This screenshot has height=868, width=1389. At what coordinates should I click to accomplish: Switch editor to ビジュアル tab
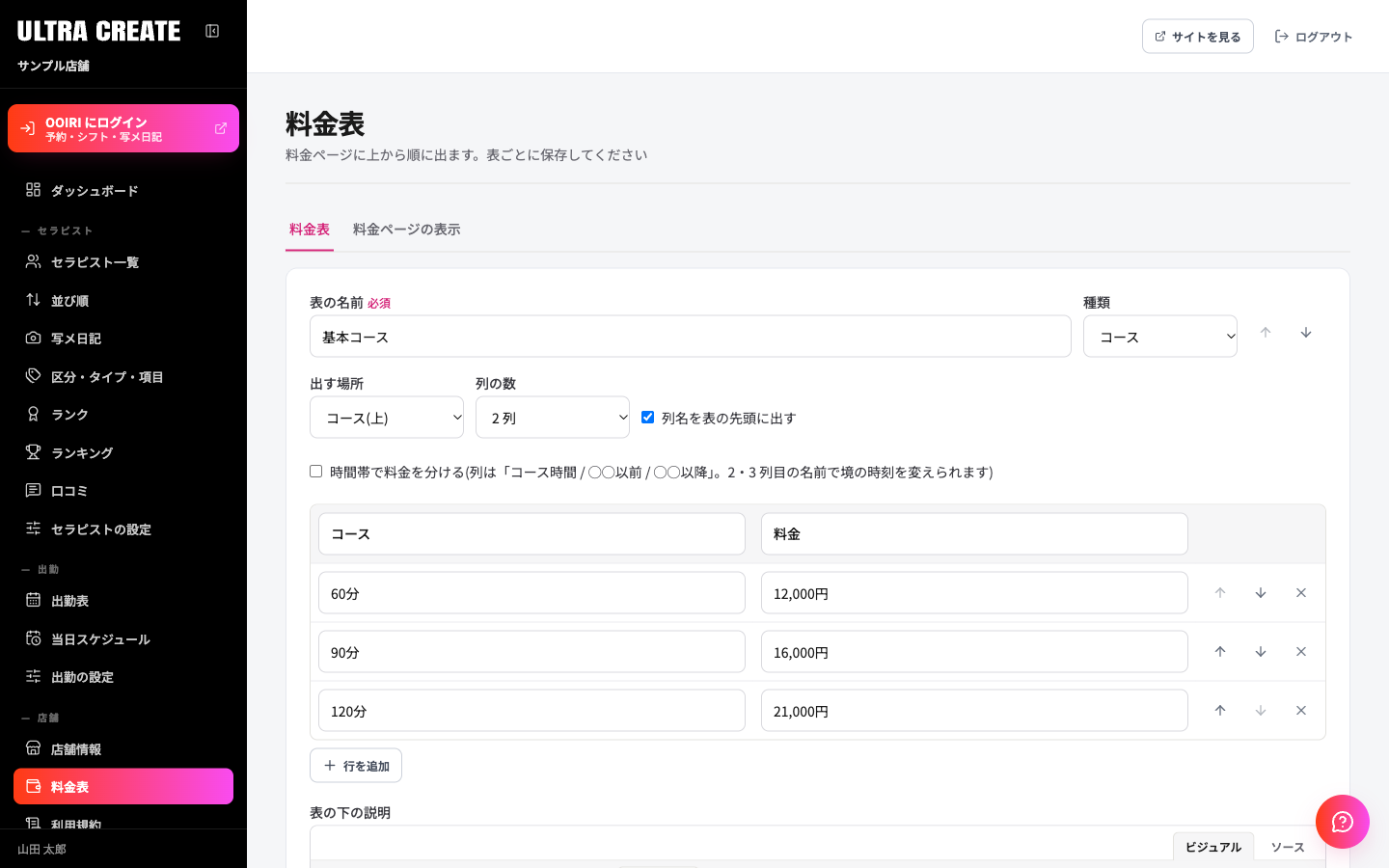(1213, 847)
